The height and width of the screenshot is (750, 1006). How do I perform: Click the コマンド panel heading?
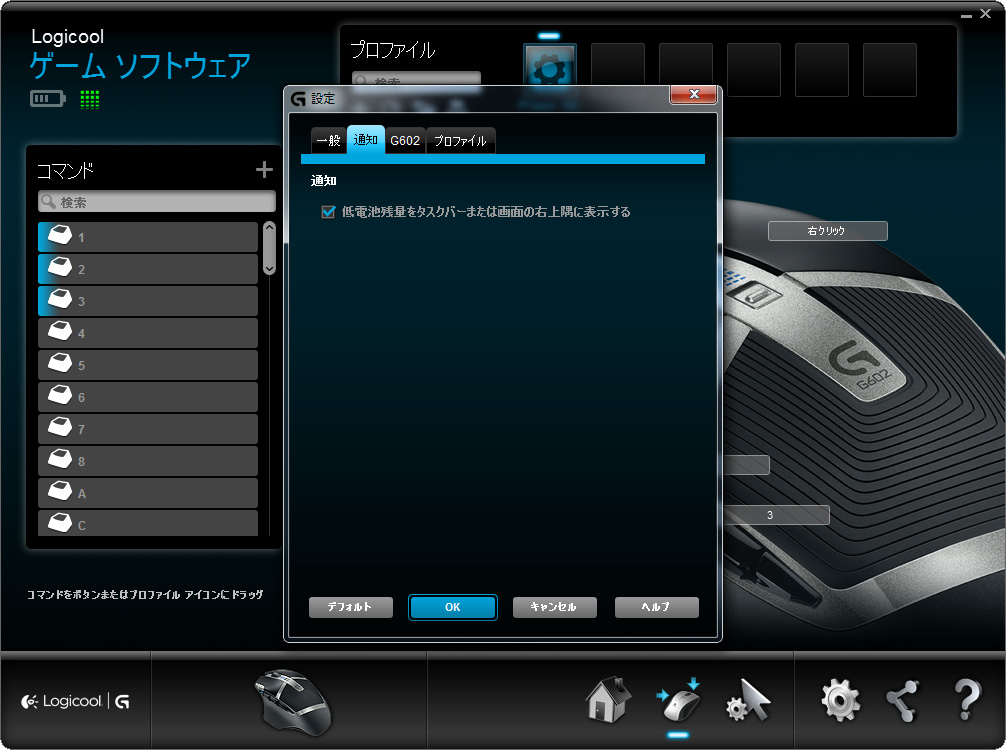coord(65,171)
